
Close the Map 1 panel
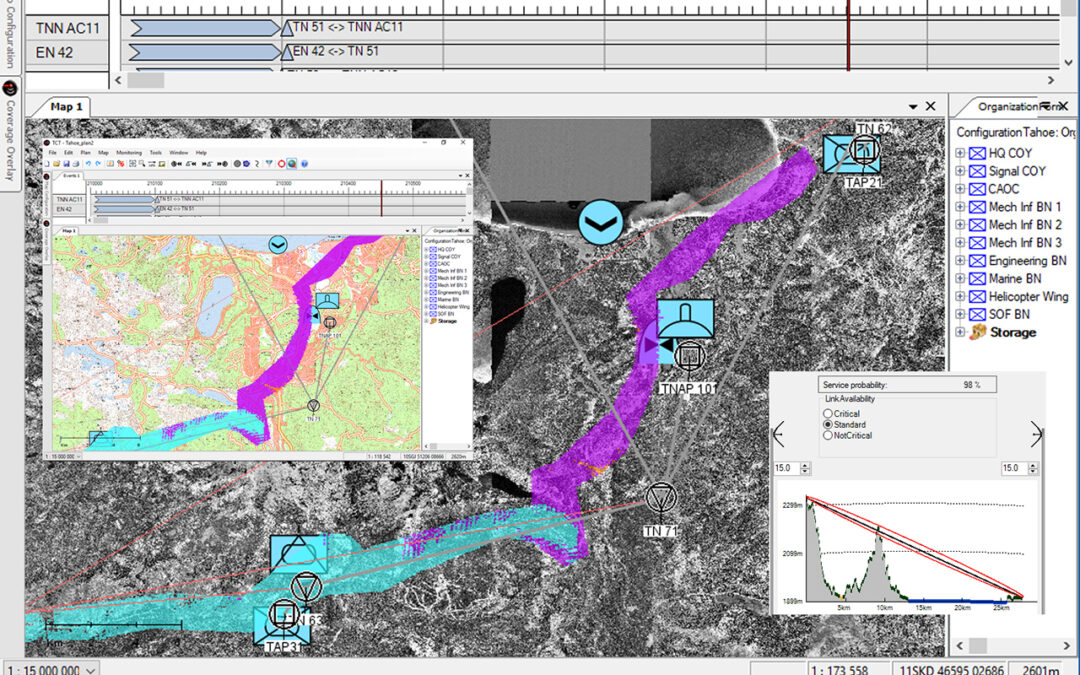931,106
